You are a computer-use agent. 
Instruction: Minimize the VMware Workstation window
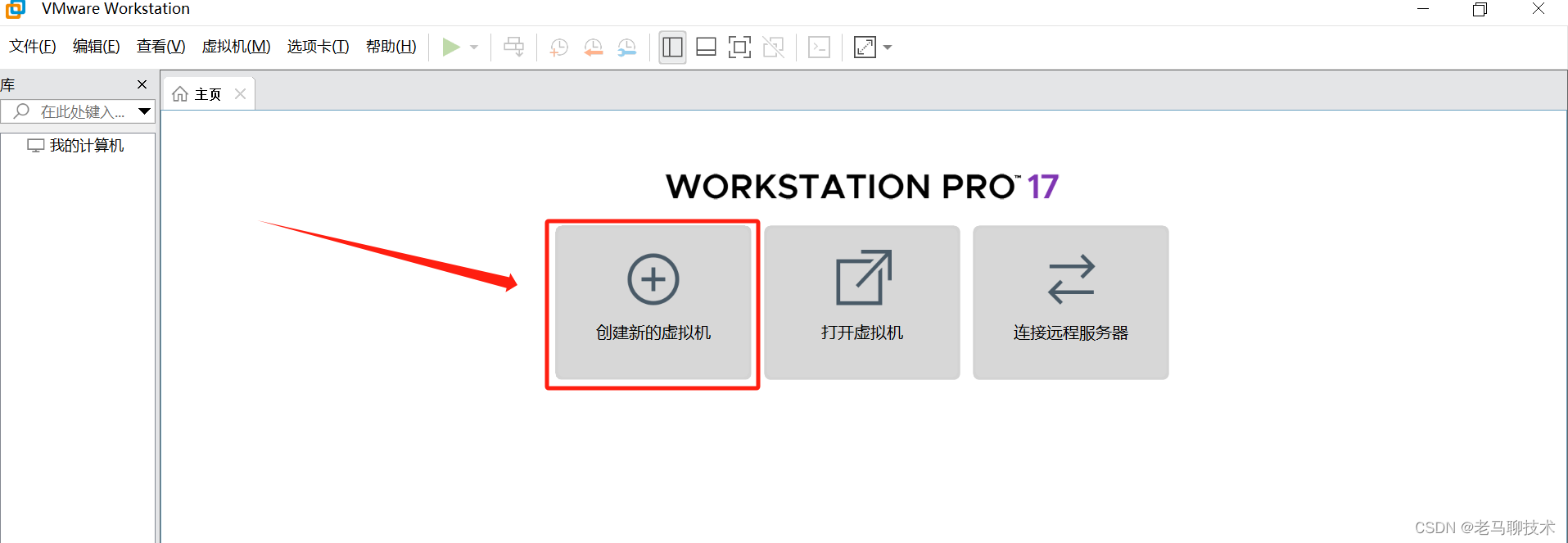(1423, 9)
